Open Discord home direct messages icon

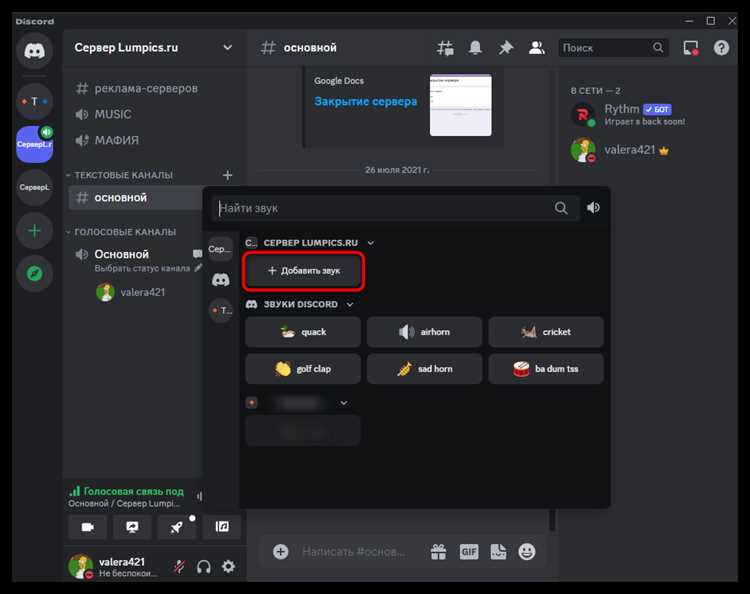34,51
